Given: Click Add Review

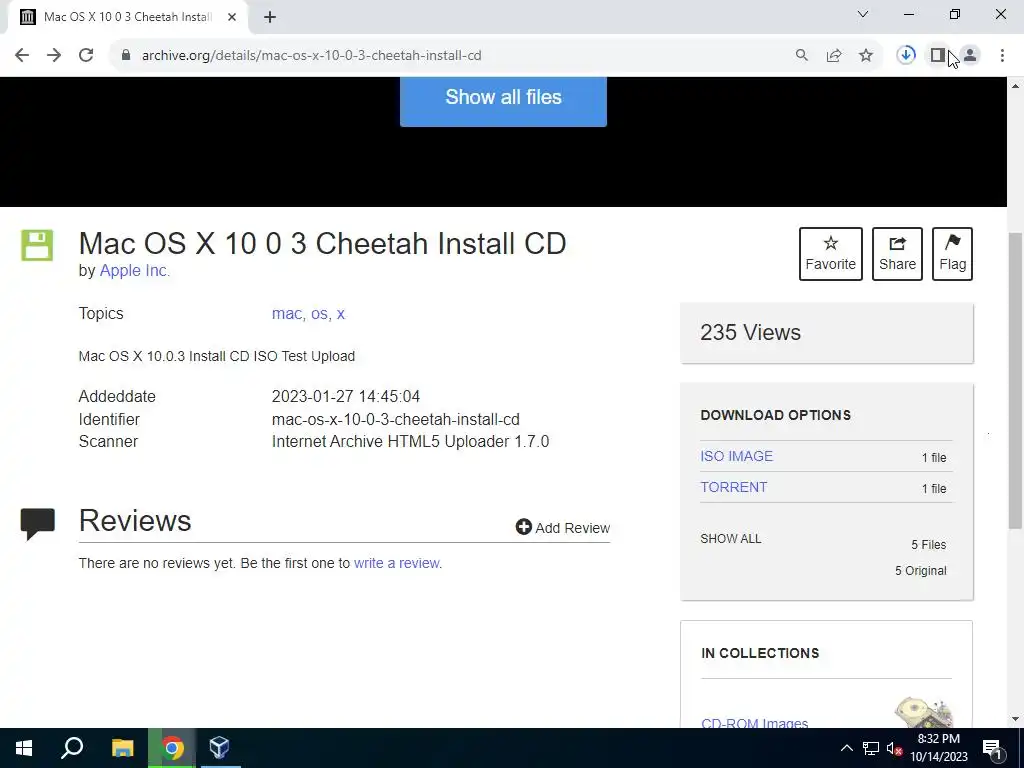Looking at the screenshot, I should [x=563, y=528].
